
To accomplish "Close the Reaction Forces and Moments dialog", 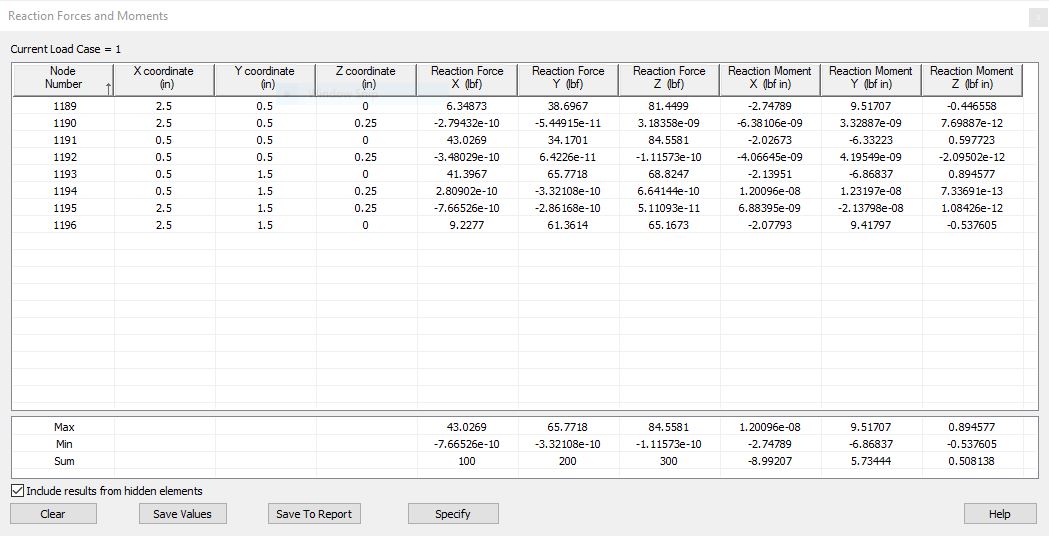I will (x=1035, y=17).
